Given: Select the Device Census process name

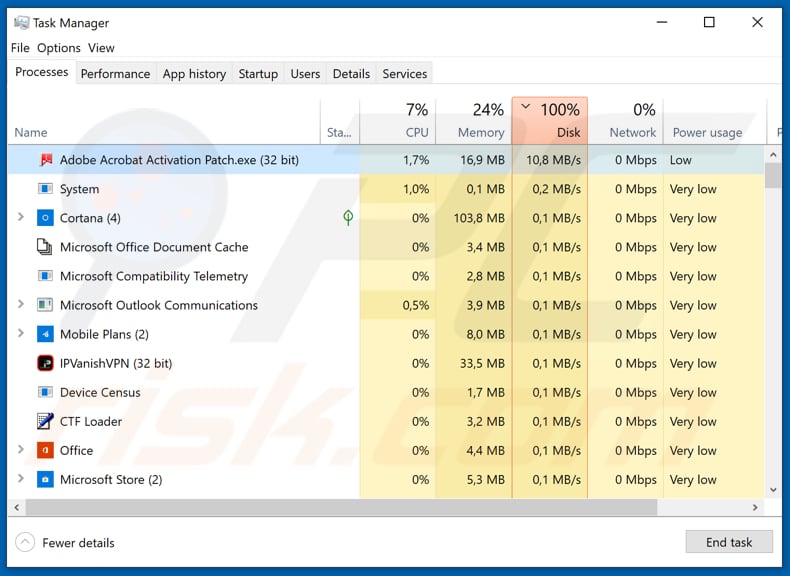Looking at the screenshot, I should click(x=100, y=392).
